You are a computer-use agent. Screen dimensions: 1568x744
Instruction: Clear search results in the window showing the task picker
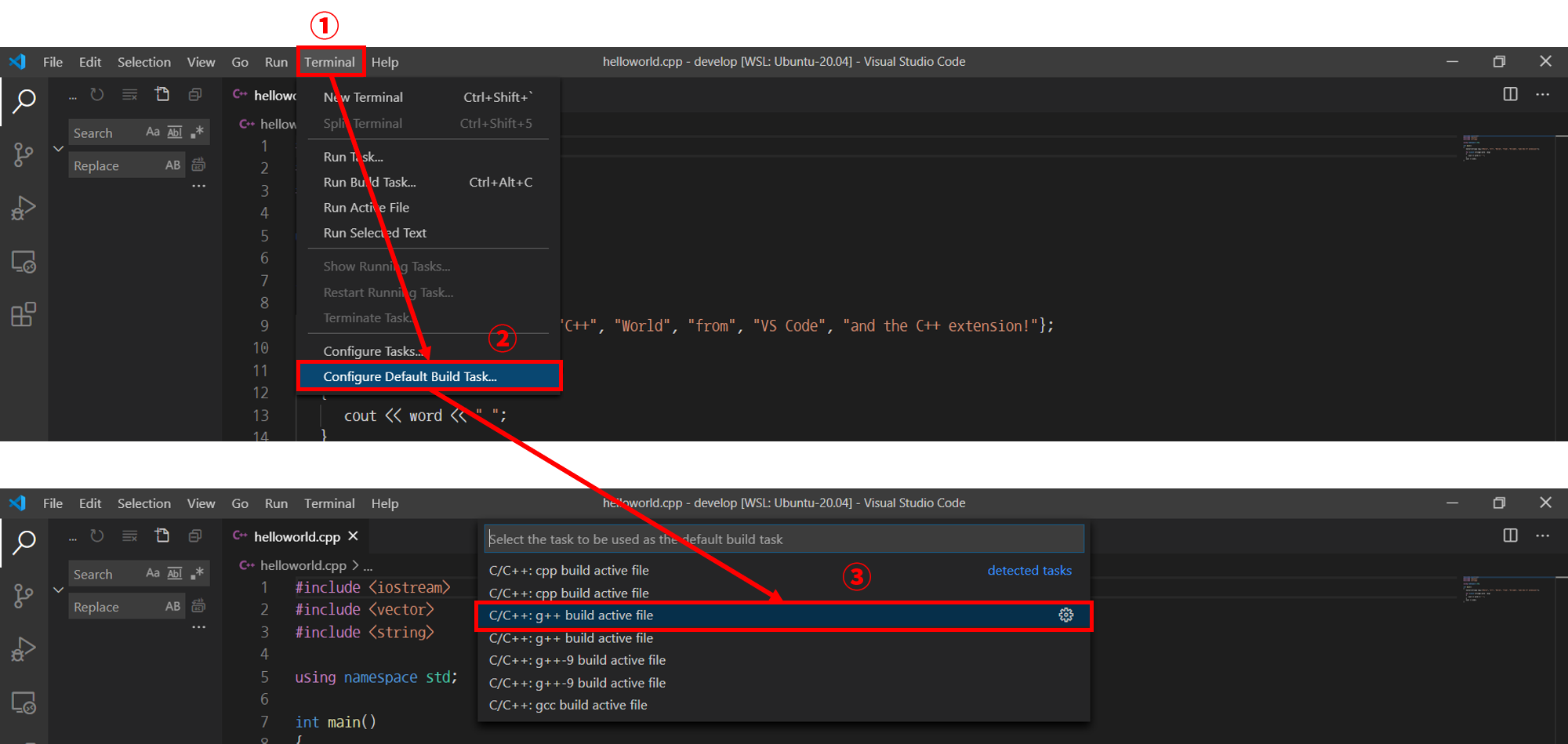coord(130,536)
